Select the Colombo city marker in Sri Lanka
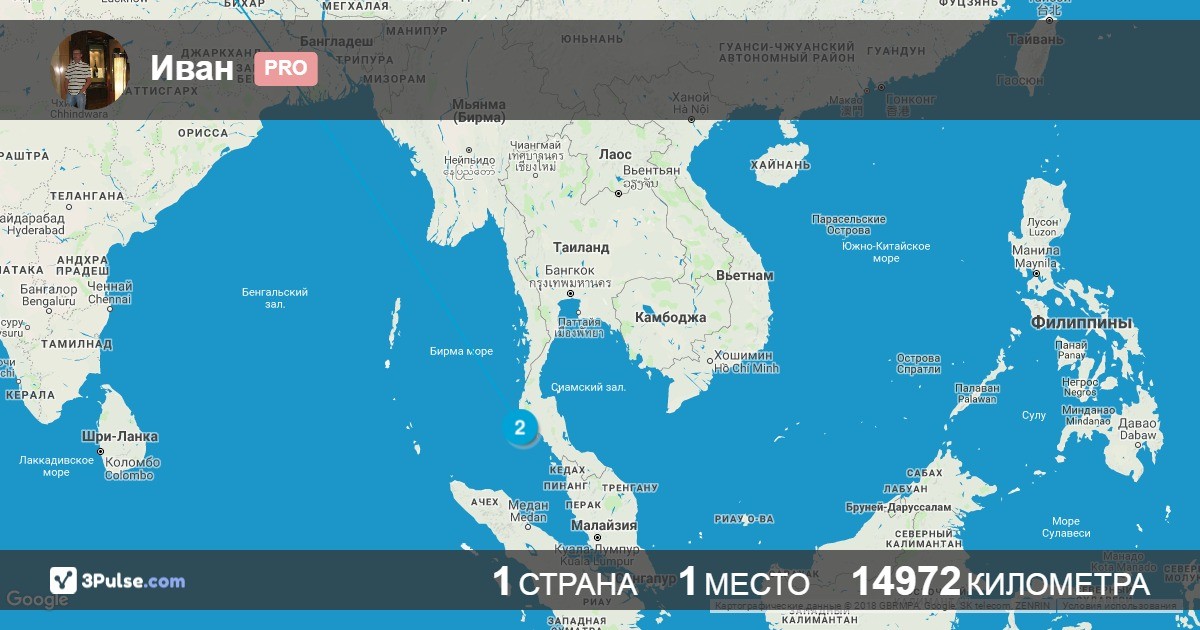The height and width of the screenshot is (630, 1200). 101,452
